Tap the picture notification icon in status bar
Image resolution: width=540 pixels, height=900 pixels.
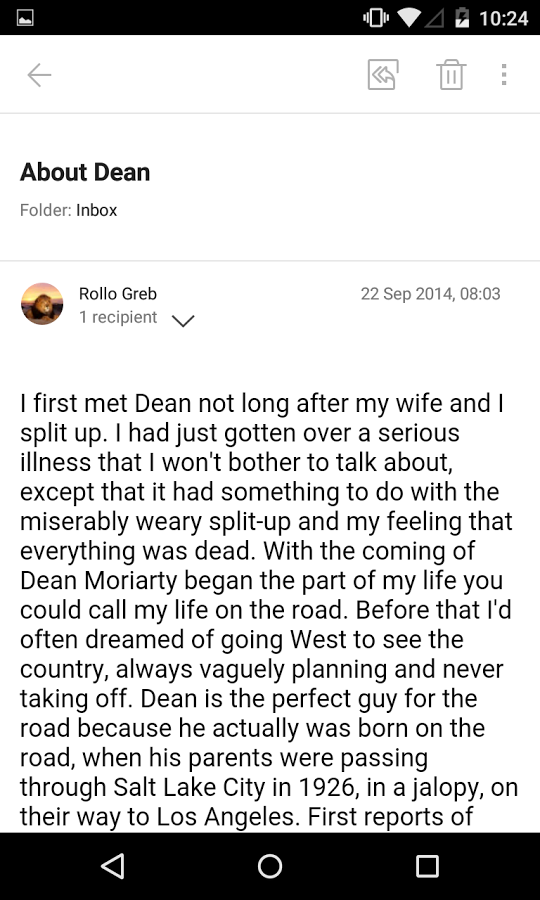[25, 18]
